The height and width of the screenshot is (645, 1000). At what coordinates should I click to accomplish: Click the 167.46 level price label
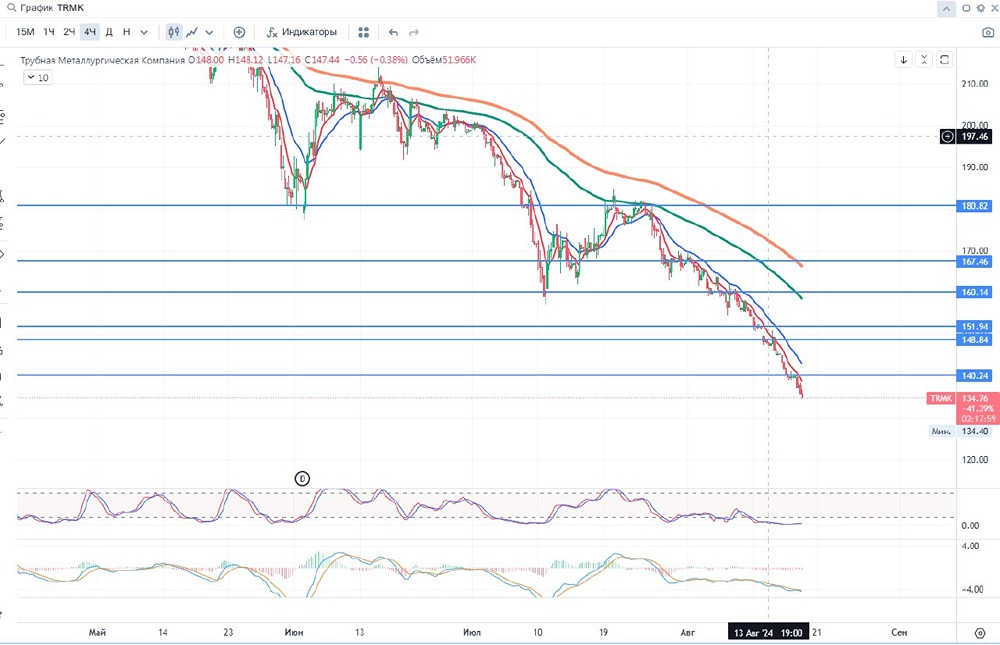coord(974,262)
